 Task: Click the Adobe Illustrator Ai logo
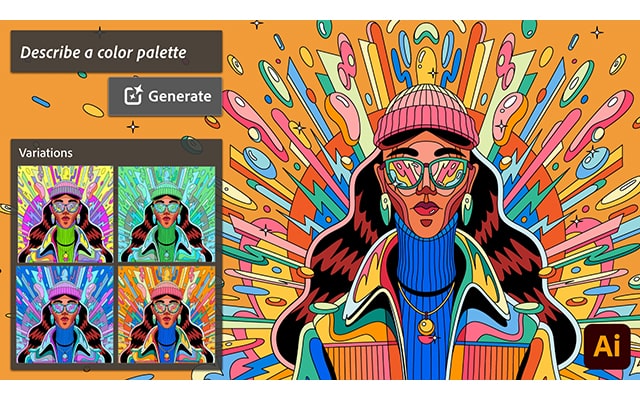pyautogui.click(x=607, y=346)
